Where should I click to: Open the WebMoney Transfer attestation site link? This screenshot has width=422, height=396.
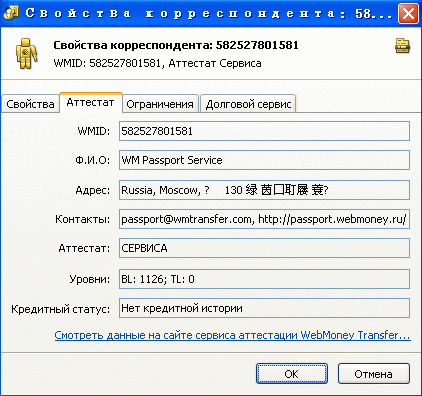pyautogui.click(x=232, y=335)
